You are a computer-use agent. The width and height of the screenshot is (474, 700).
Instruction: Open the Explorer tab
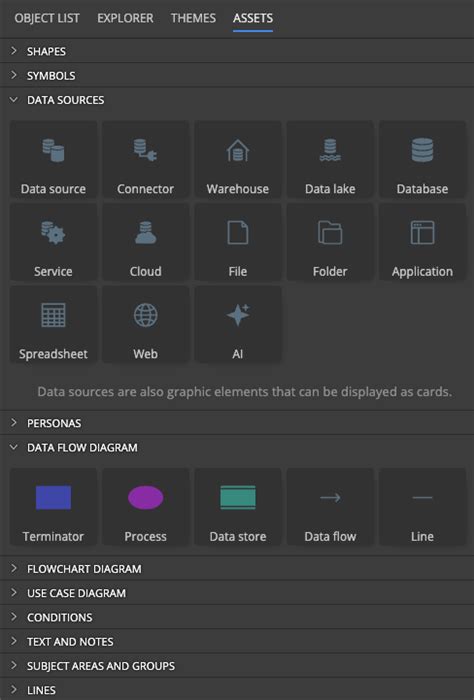click(125, 18)
